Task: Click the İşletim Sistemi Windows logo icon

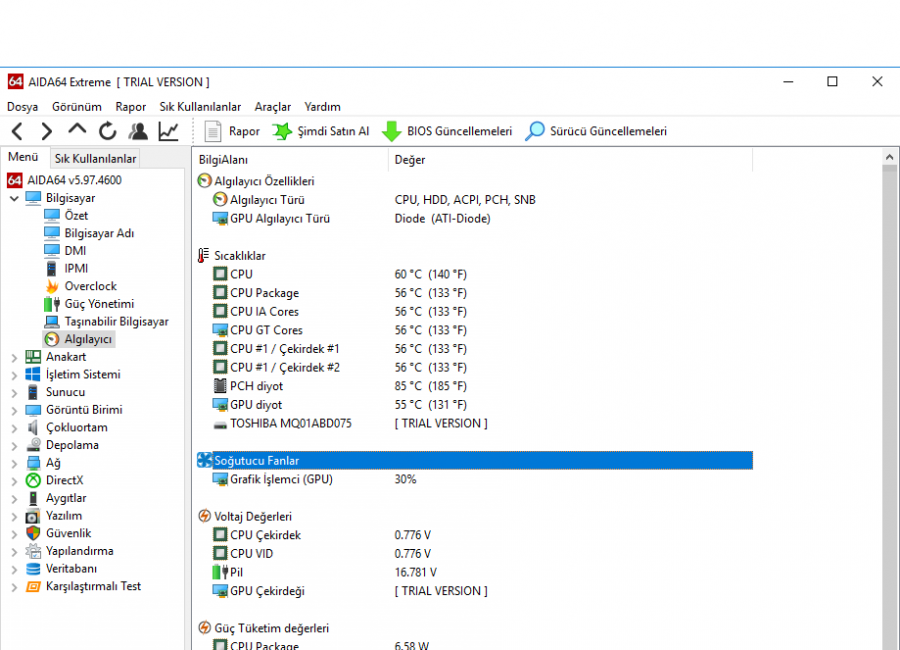Action: coord(33,374)
